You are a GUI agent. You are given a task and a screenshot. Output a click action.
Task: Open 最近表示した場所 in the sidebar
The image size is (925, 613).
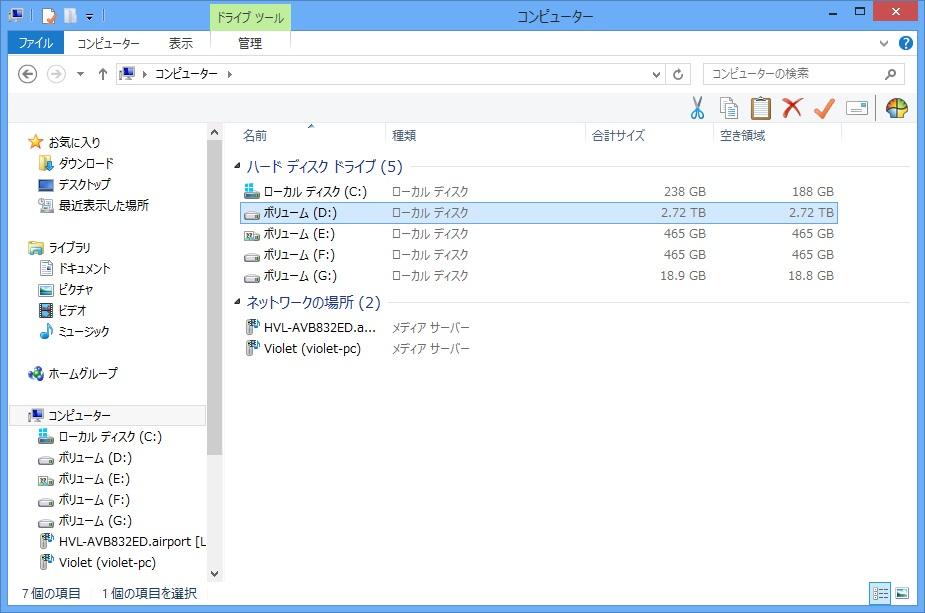tap(103, 205)
